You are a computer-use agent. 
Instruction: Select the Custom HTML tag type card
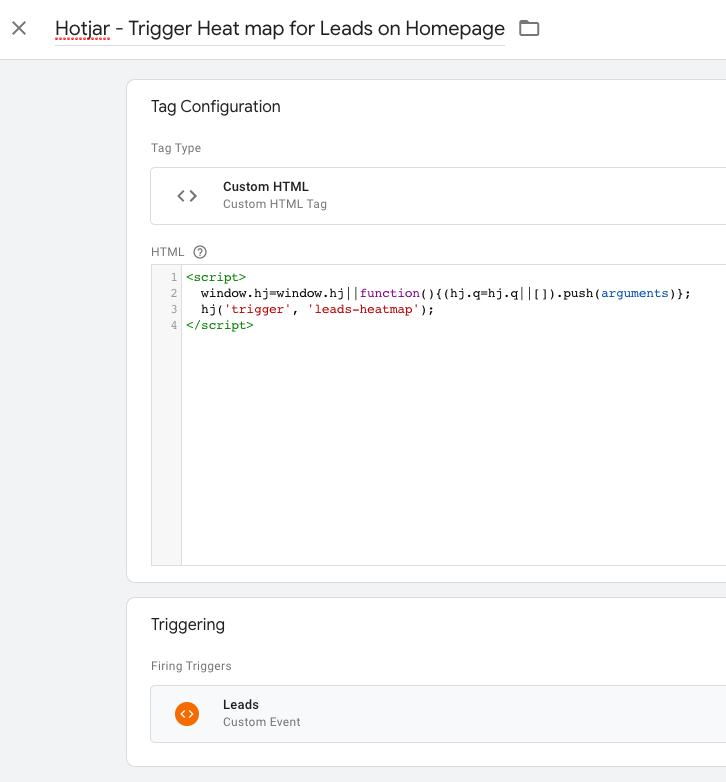coord(438,196)
